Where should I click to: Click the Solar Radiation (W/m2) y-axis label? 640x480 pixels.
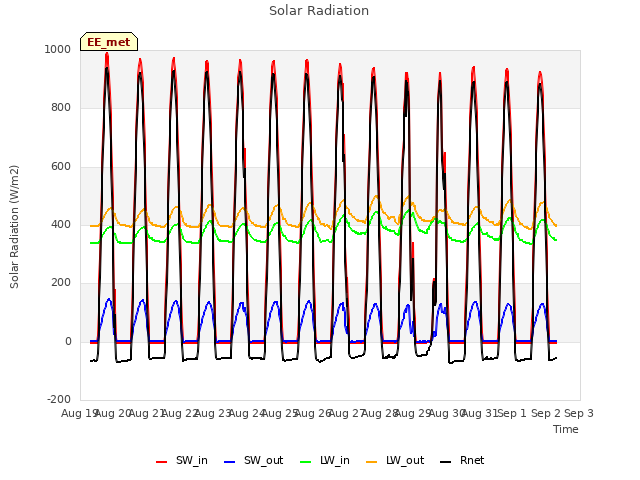coord(14,227)
